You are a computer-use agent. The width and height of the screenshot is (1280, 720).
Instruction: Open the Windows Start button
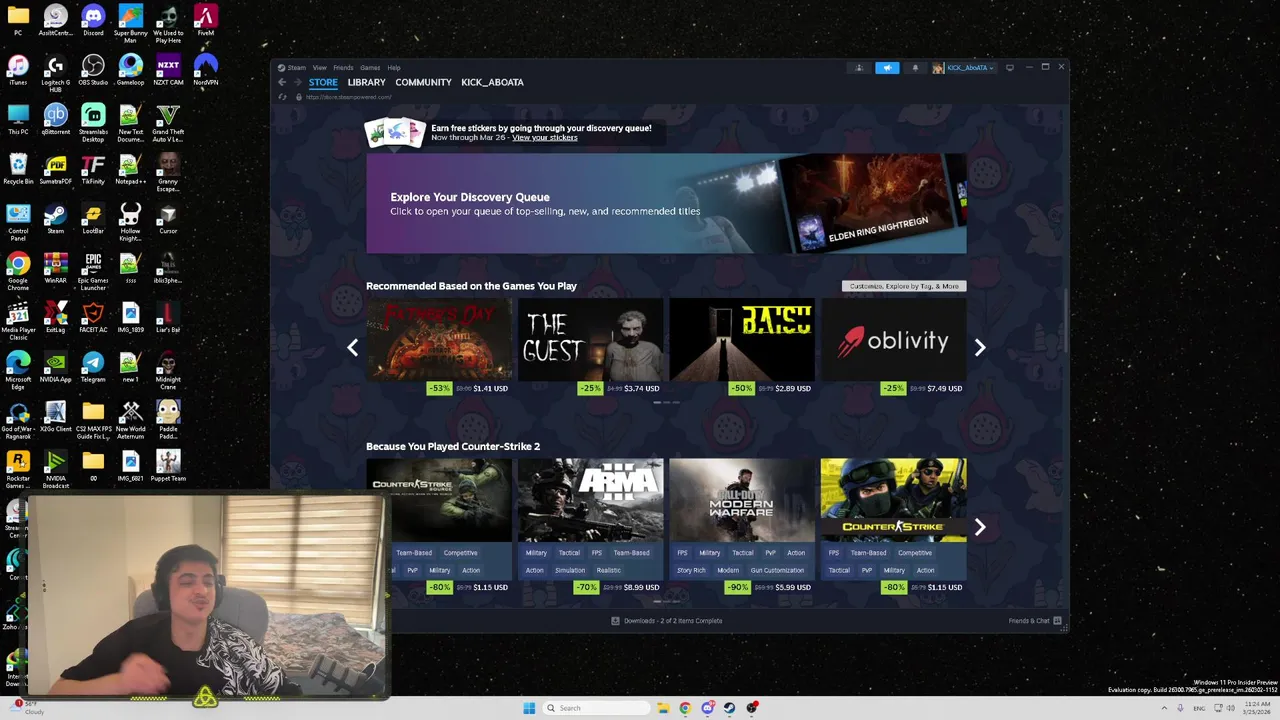(529, 708)
